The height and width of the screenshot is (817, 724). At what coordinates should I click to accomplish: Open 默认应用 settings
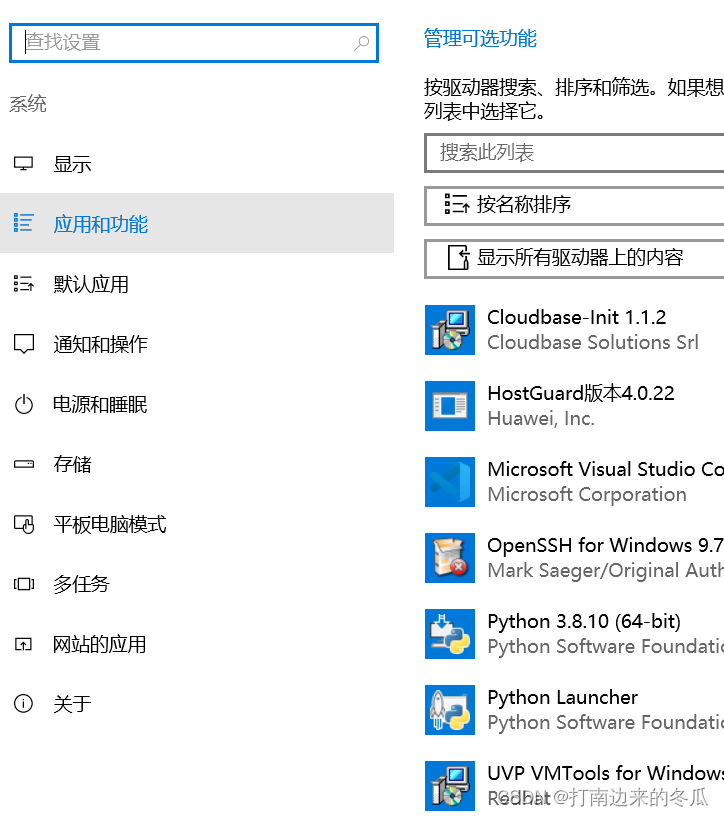pyautogui.click(x=197, y=284)
